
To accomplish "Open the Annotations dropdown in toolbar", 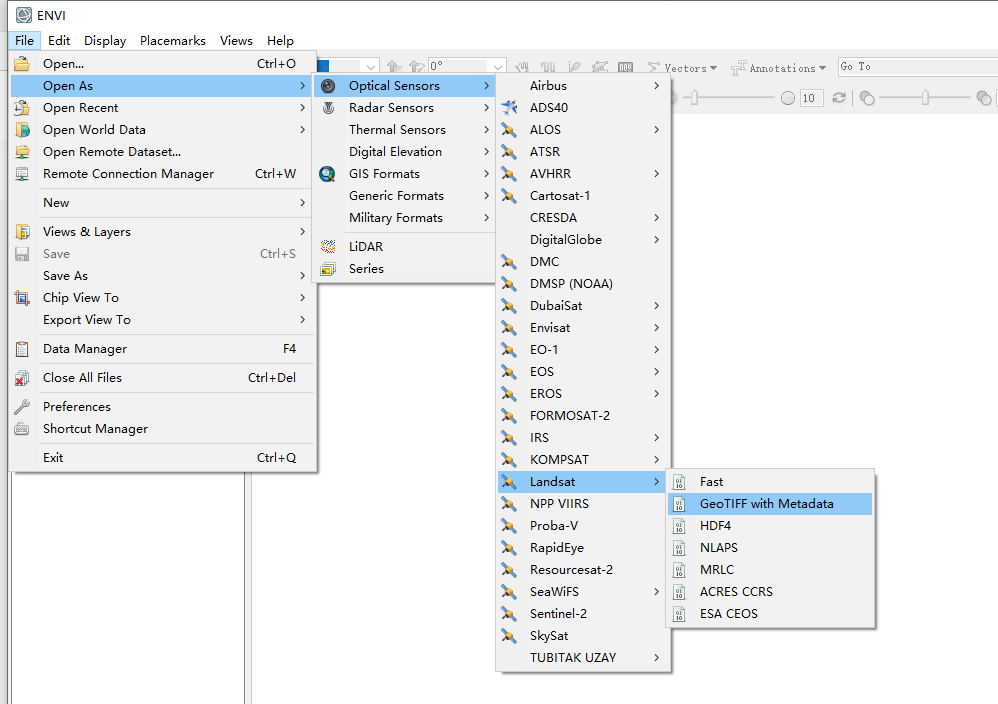I will click(x=778, y=67).
